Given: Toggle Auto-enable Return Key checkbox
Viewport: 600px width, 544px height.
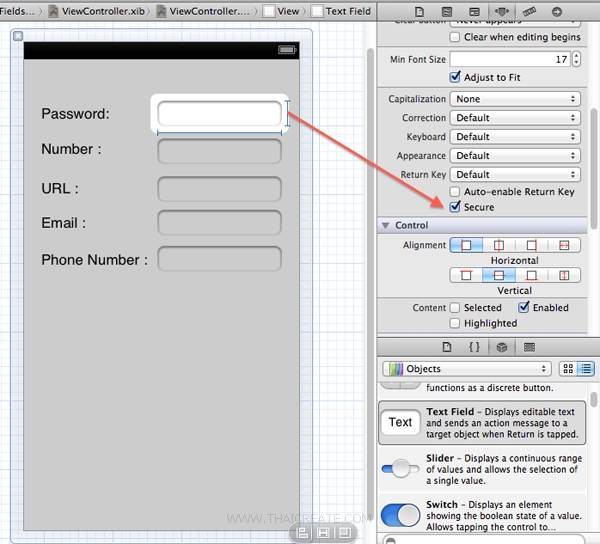Looking at the screenshot, I should 455,191.
